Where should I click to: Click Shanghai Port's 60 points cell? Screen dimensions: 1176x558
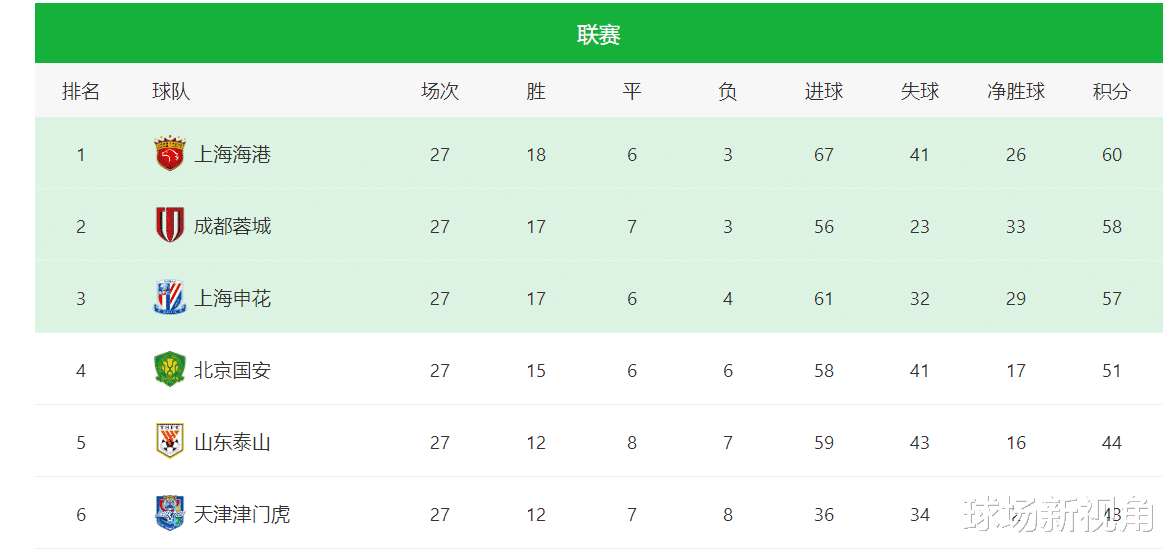1112,155
